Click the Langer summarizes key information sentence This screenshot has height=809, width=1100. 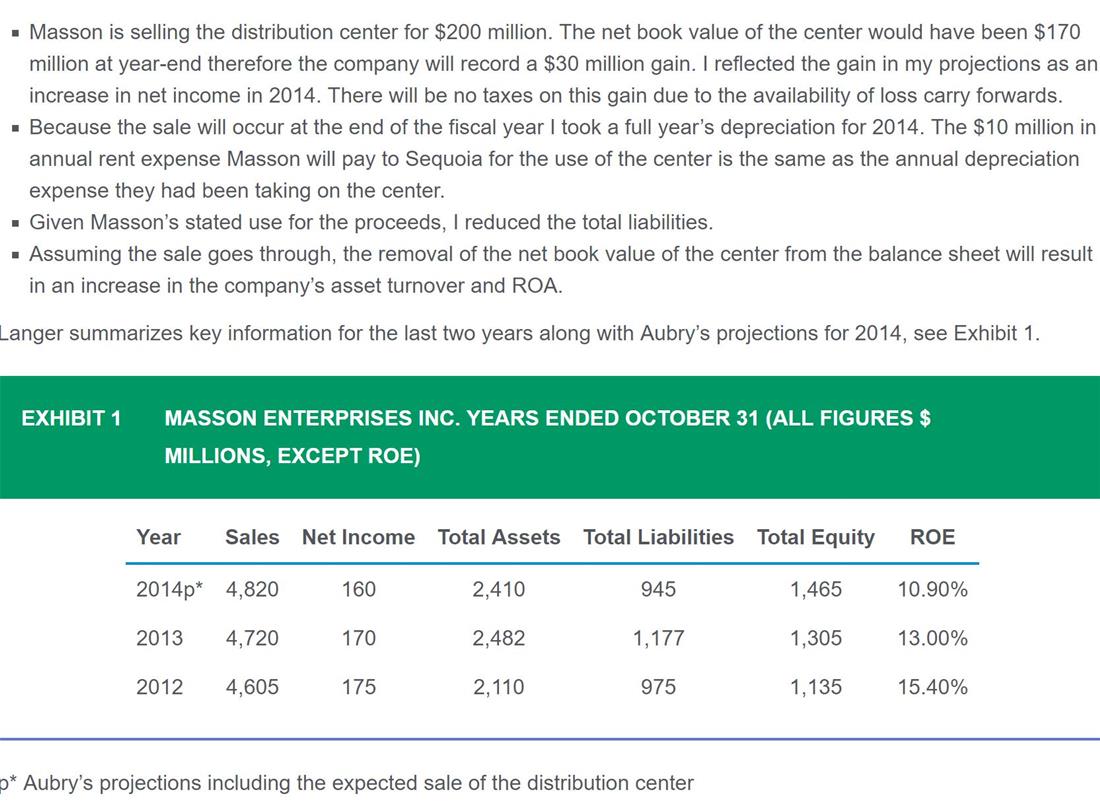[519, 333]
